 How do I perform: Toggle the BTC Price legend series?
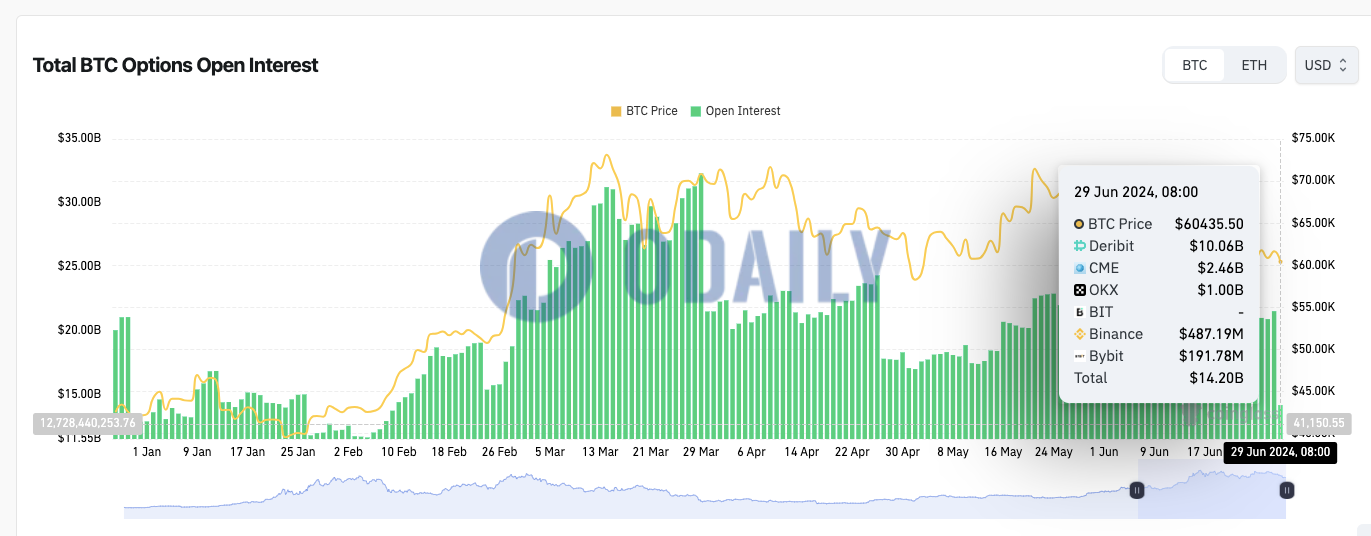coord(644,111)
